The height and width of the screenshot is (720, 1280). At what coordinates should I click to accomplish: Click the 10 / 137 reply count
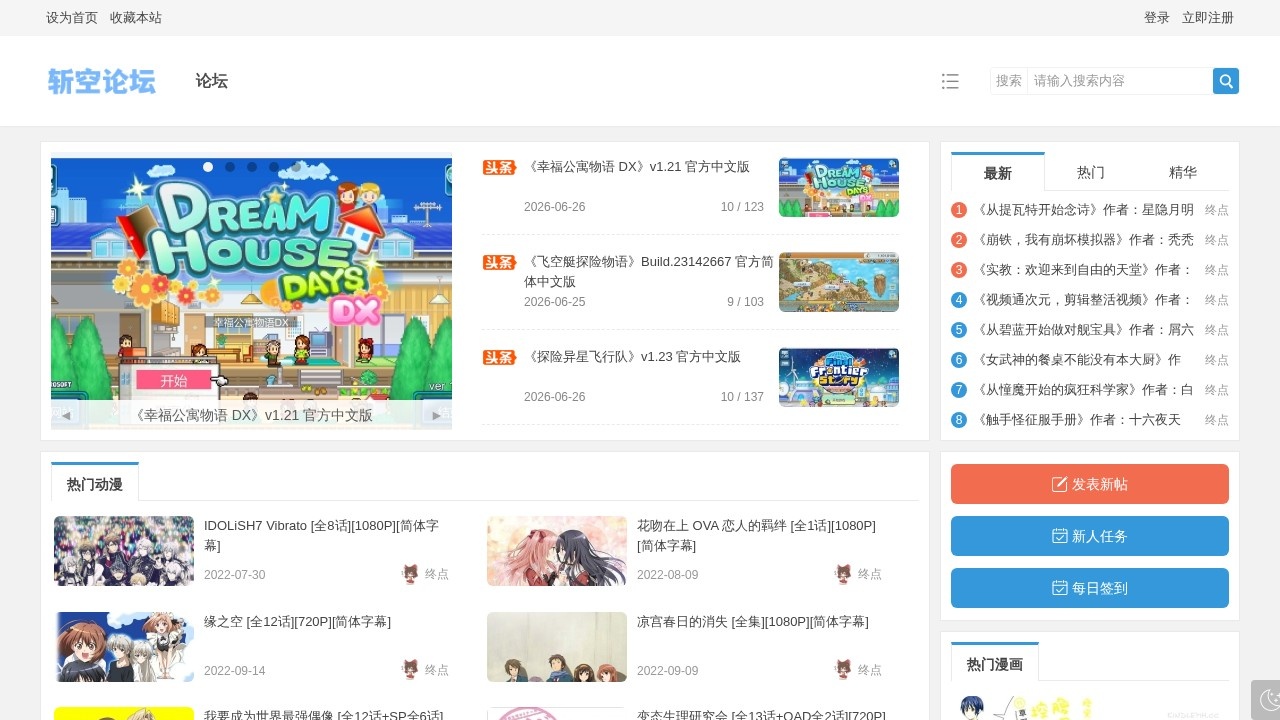pos(742,397)
